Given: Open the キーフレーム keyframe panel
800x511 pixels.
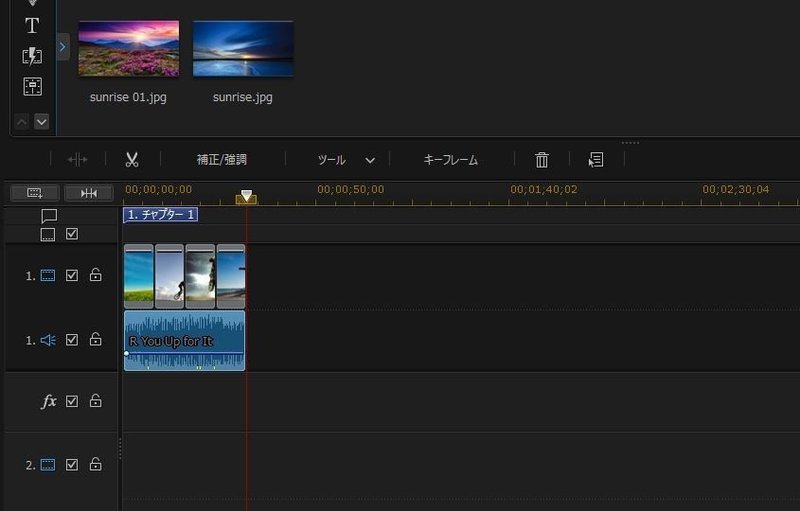Looking at the screenshot, I should [451, 160].
